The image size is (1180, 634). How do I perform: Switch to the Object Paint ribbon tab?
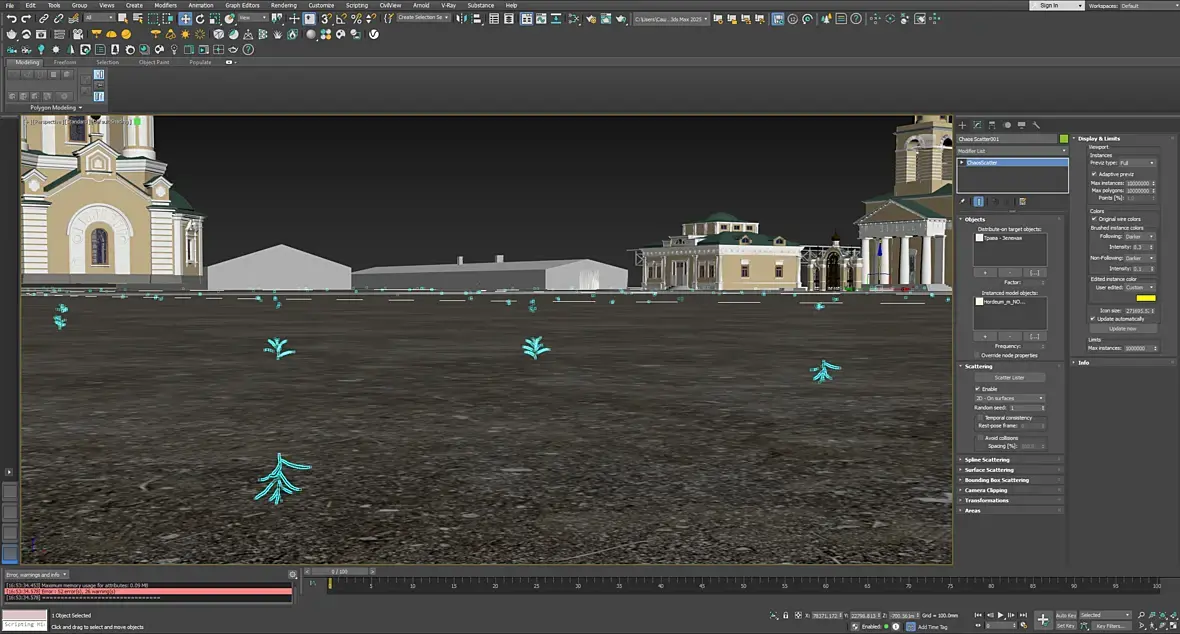click(154, 62)
